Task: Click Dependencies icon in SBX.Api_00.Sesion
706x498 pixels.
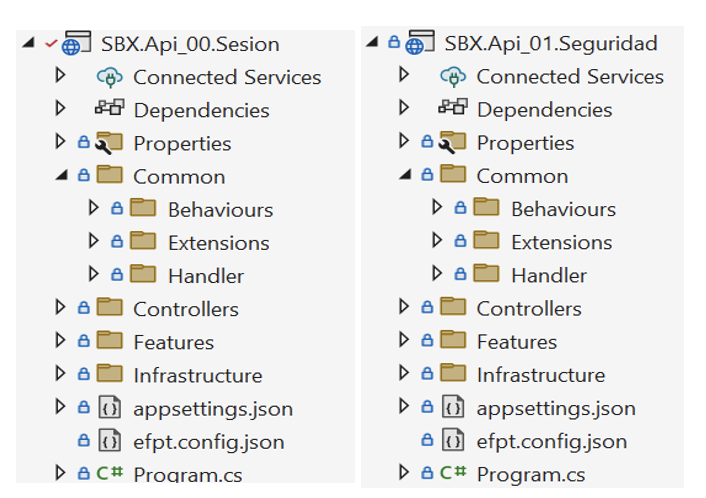Action: (109, 108)
